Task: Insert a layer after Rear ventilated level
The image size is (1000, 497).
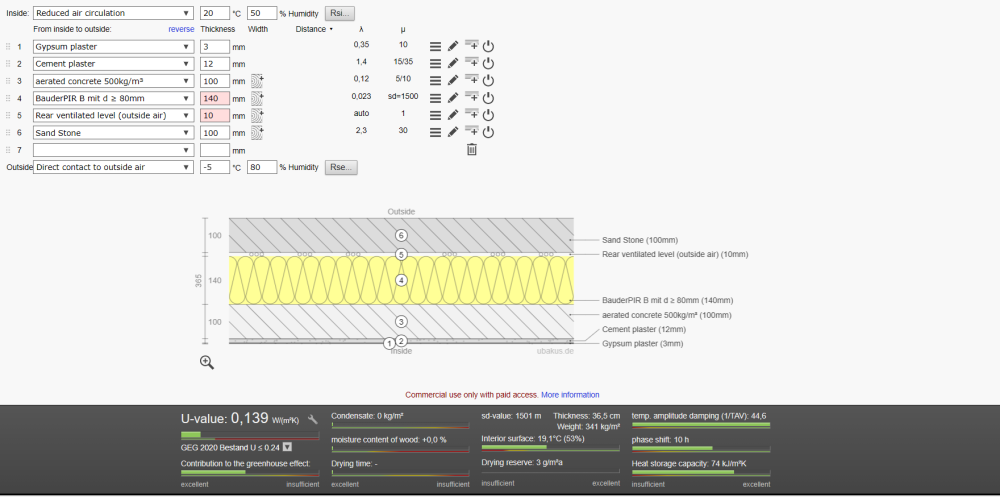Action: tap(471, 115)
